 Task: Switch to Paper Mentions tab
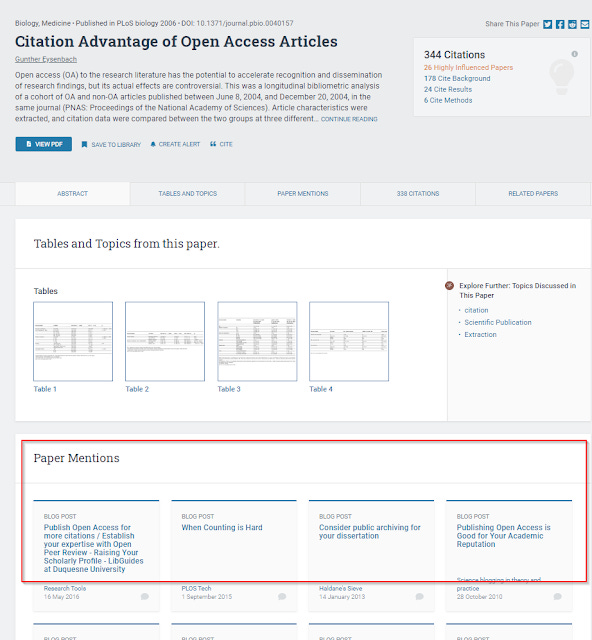pyautogui.click(x=303, y=193)
